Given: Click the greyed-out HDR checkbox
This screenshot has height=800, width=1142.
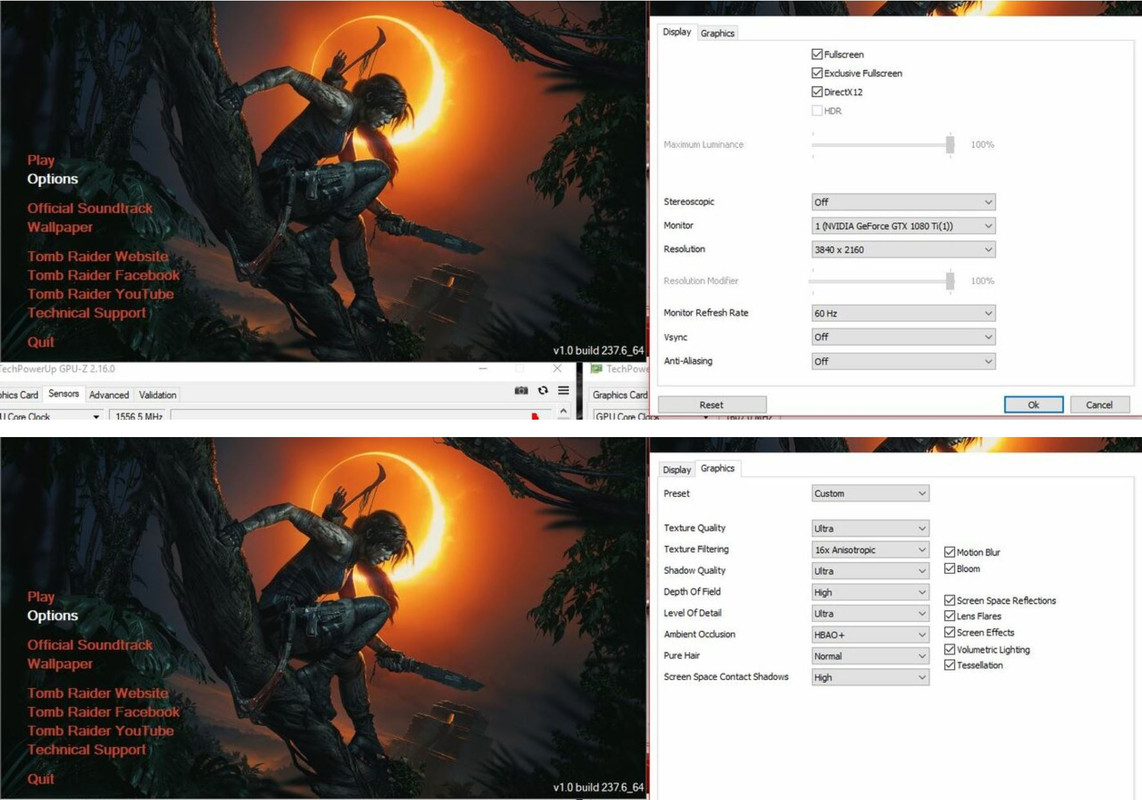Looking at the screenshot, I should (817, 111).
